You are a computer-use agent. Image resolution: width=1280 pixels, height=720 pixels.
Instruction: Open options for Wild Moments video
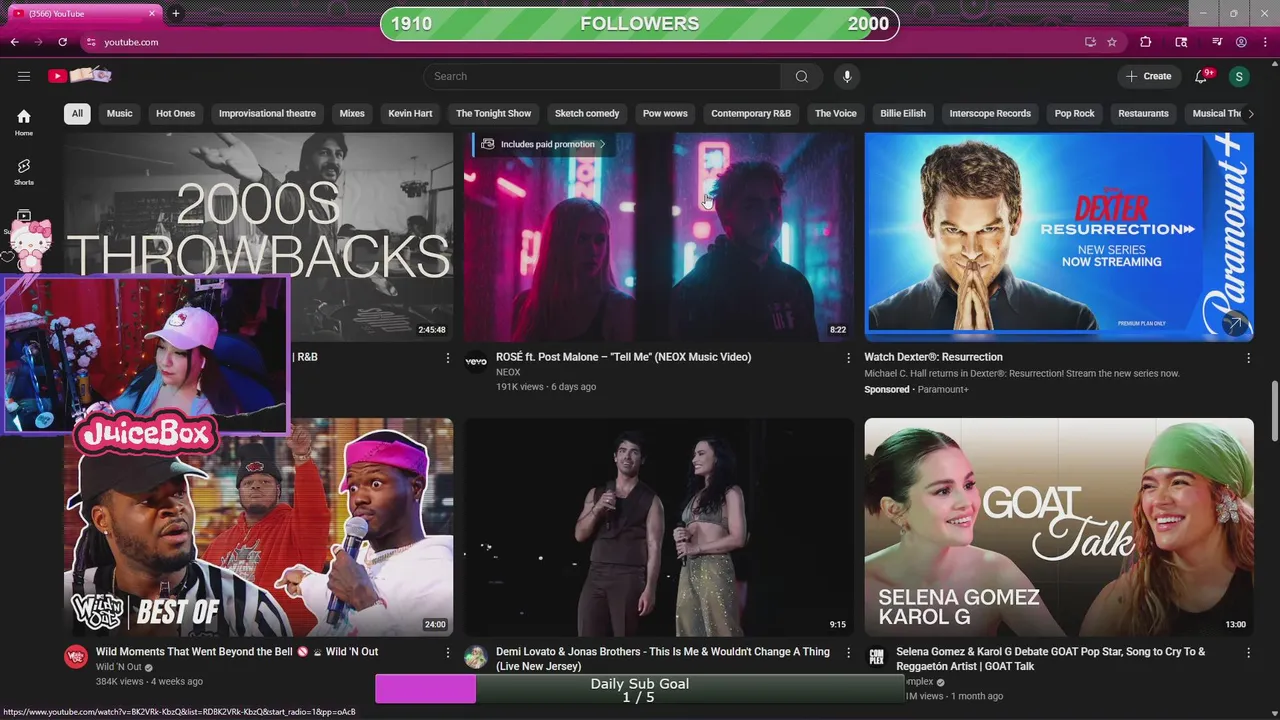point(448,653)
